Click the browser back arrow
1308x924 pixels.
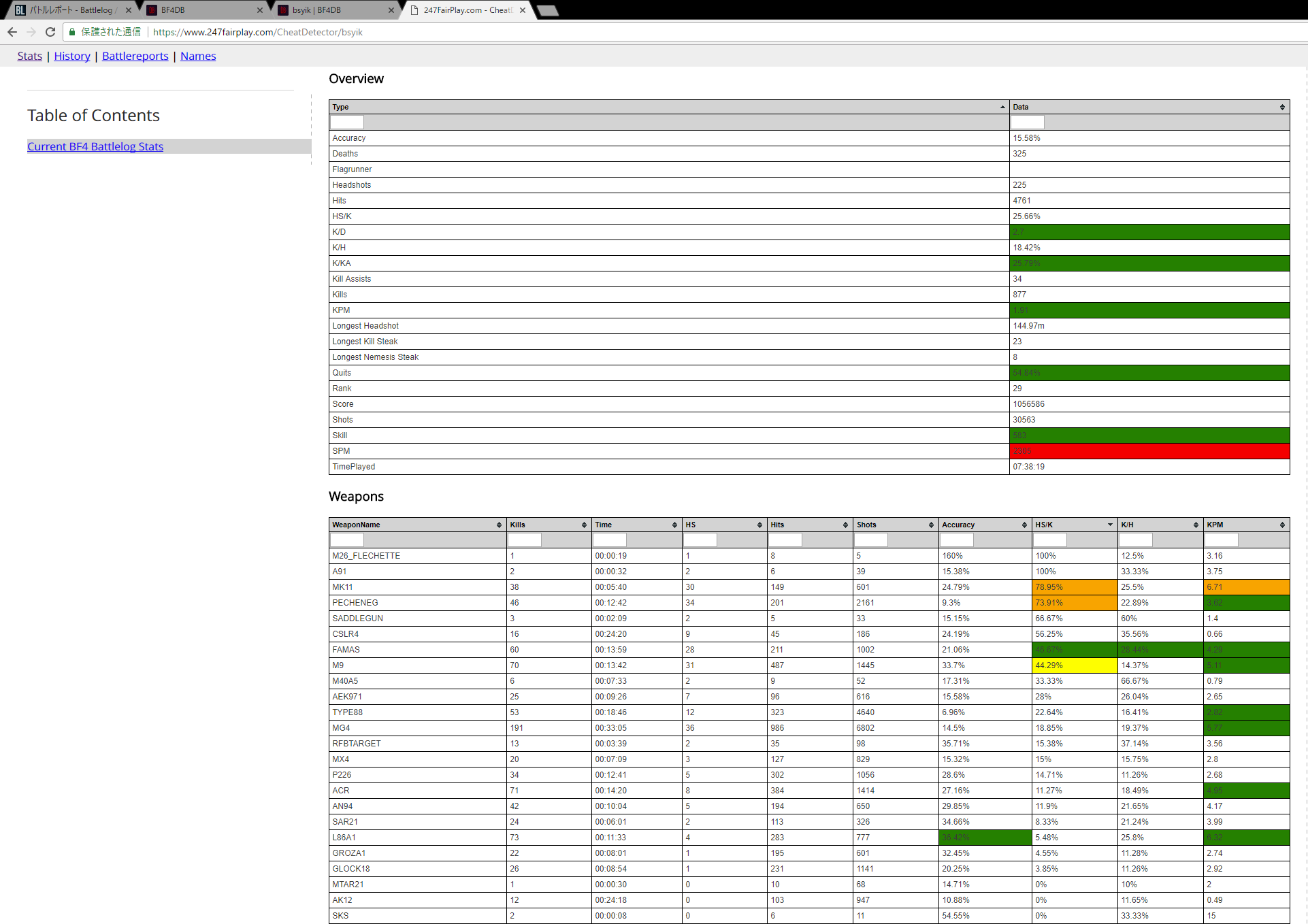12,32
